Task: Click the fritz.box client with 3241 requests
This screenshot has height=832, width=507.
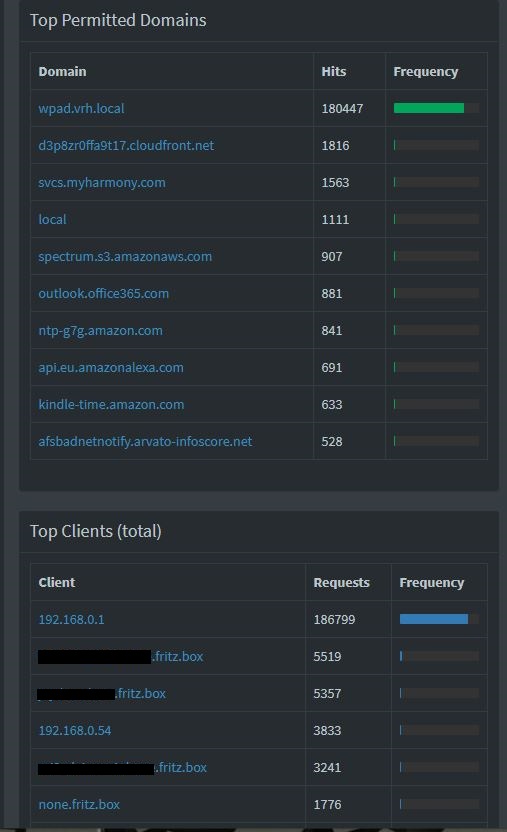Action: (123, 767)
